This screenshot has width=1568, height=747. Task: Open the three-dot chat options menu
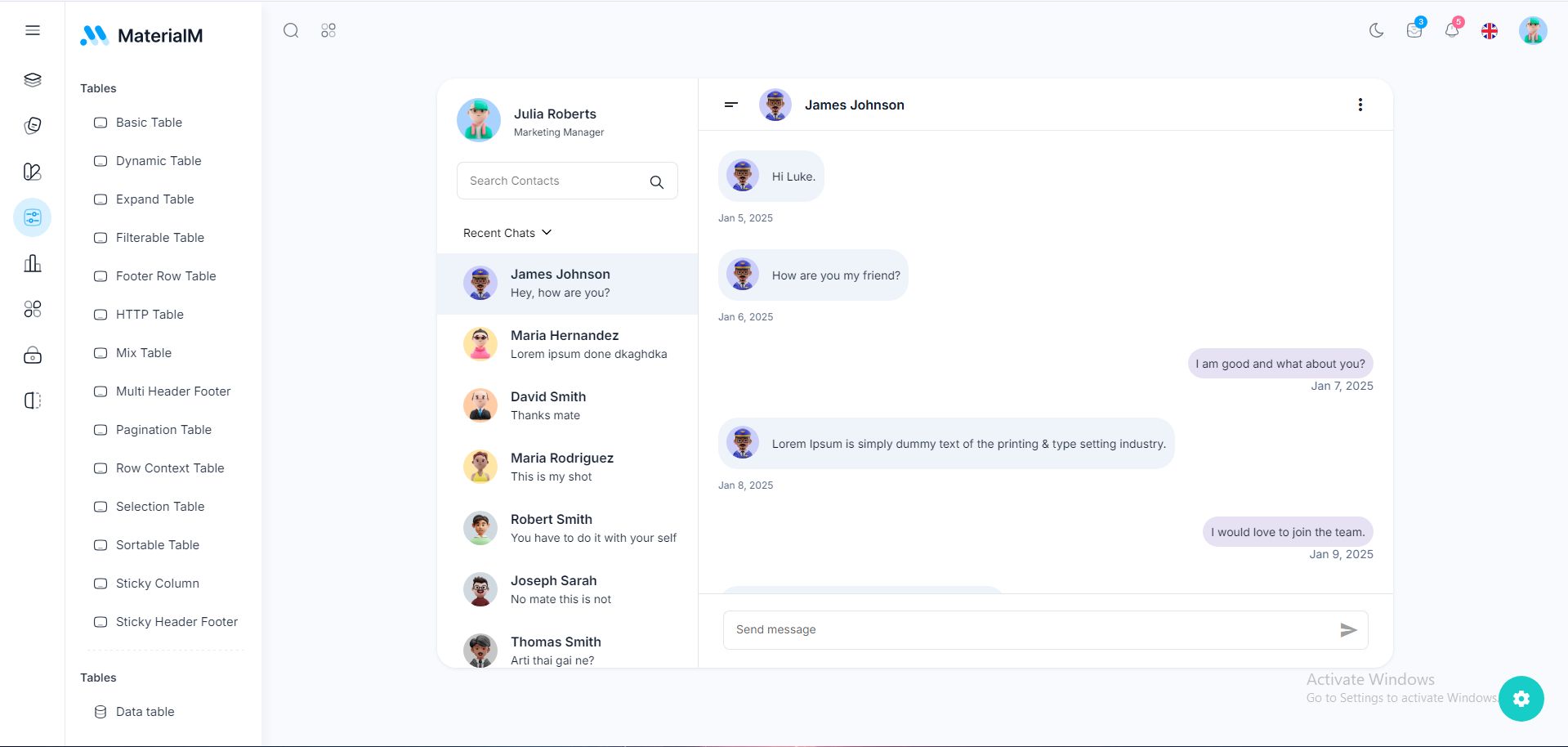(1360, 105)
